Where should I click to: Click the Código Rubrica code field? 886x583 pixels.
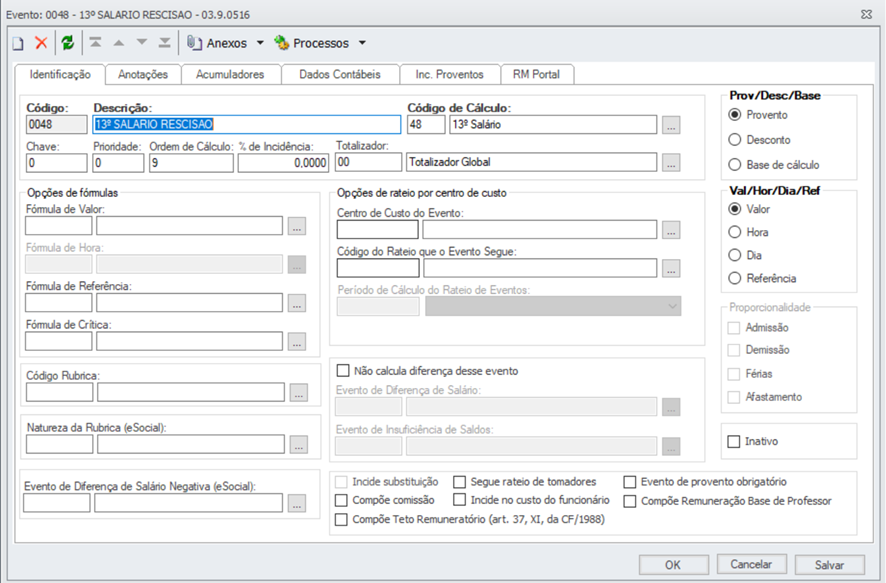pos(59,392)
